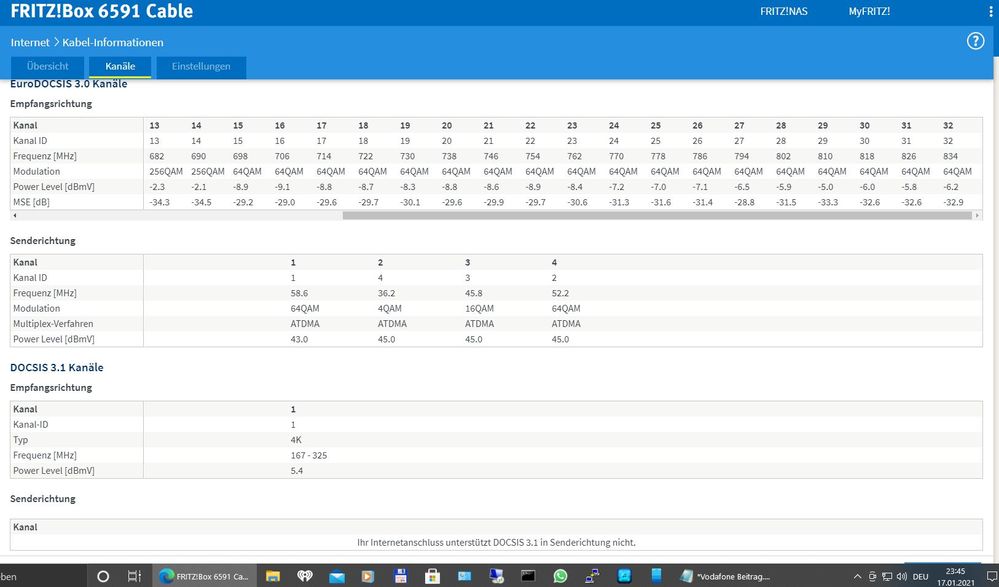Screen dimensions: 999x587
Task: Open File Explorer from the taskbar
Action: [272, 576]
